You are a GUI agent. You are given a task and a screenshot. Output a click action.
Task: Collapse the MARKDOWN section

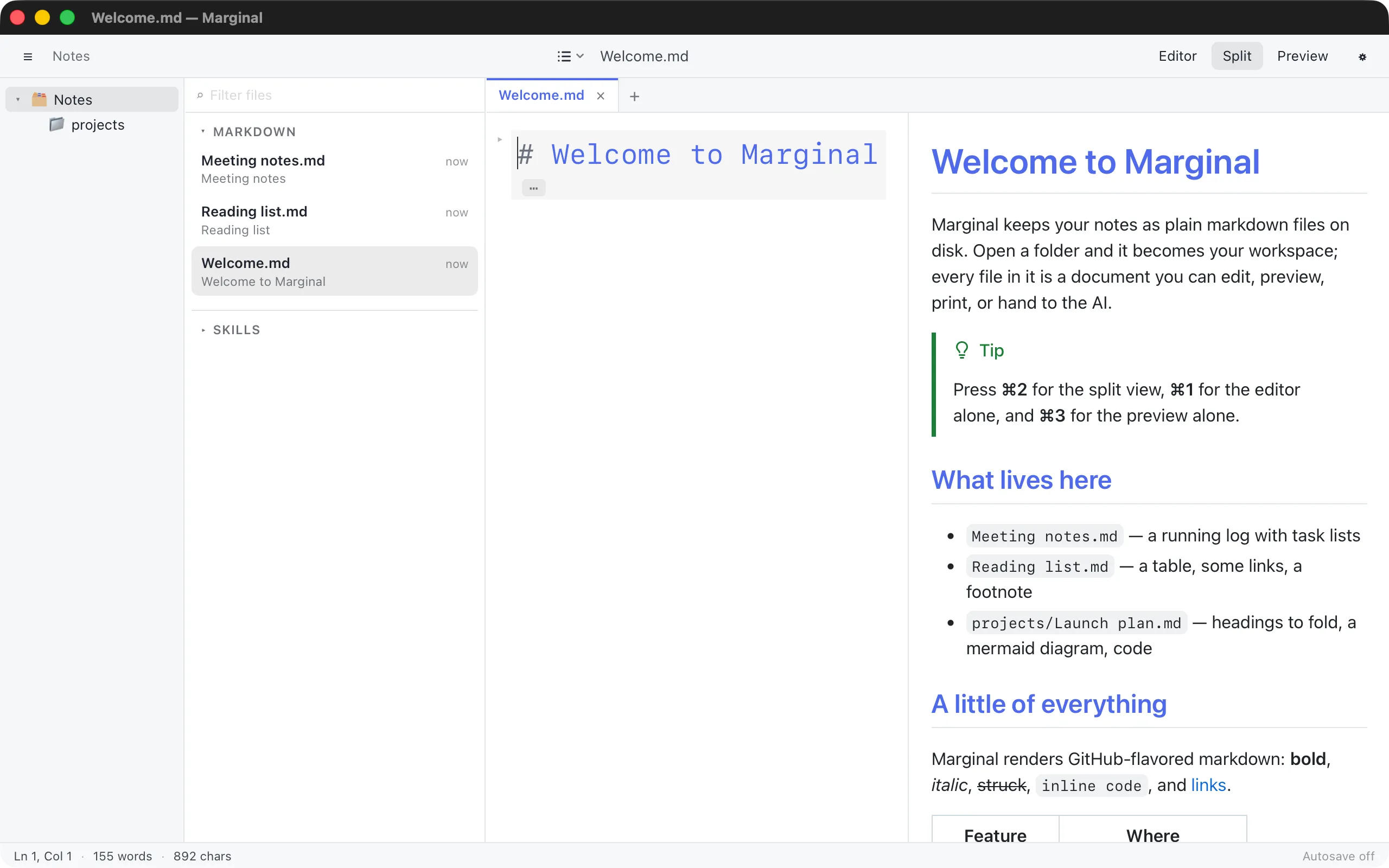click(203, 131)
